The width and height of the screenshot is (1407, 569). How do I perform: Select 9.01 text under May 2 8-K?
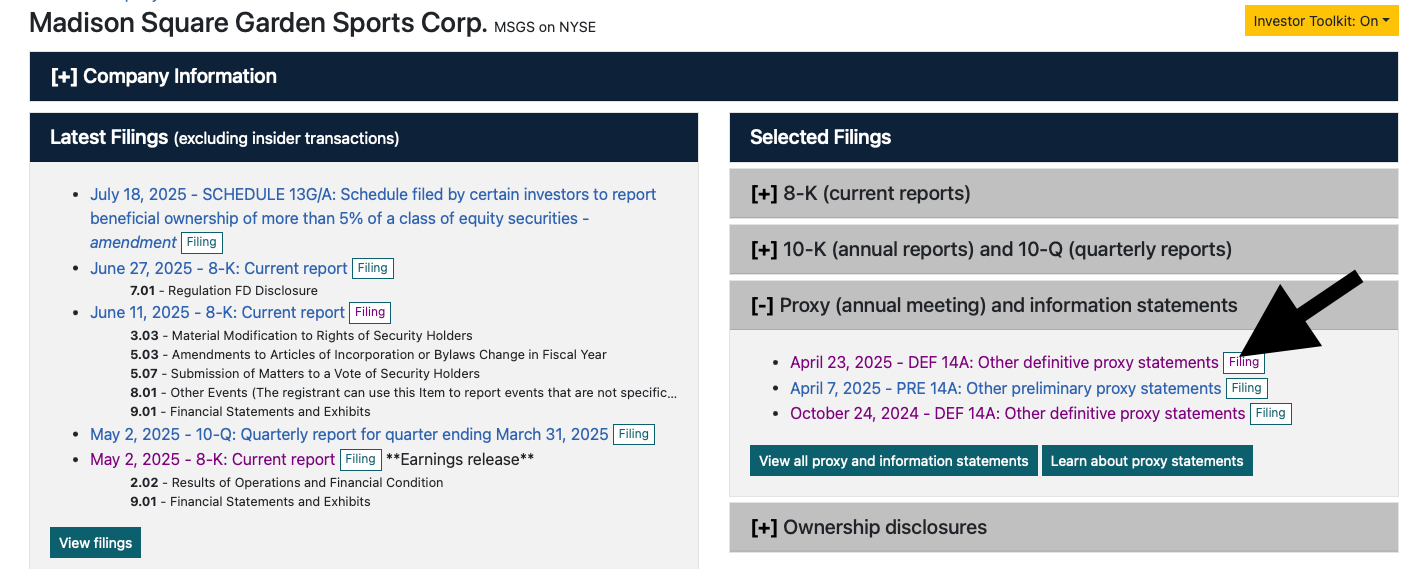[250, 502]
